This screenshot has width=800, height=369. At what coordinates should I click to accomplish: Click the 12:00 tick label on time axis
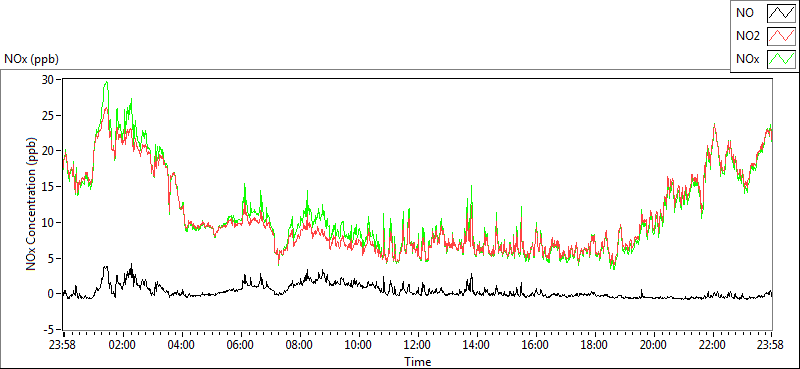coord(418,345)
